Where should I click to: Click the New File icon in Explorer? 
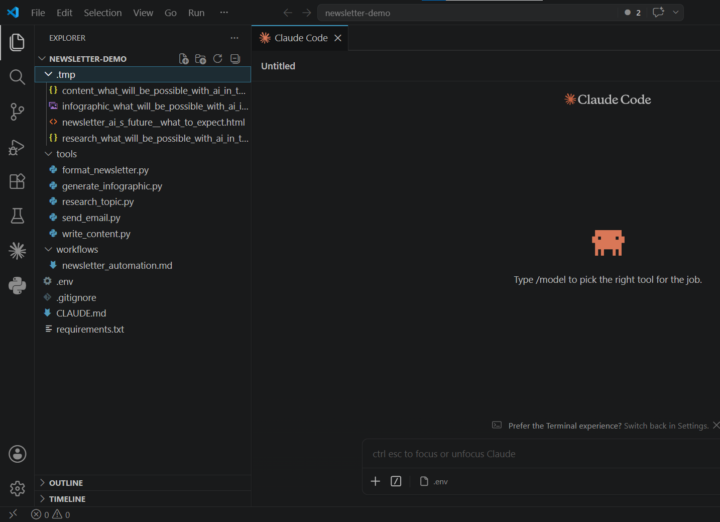tap(184, 59)
